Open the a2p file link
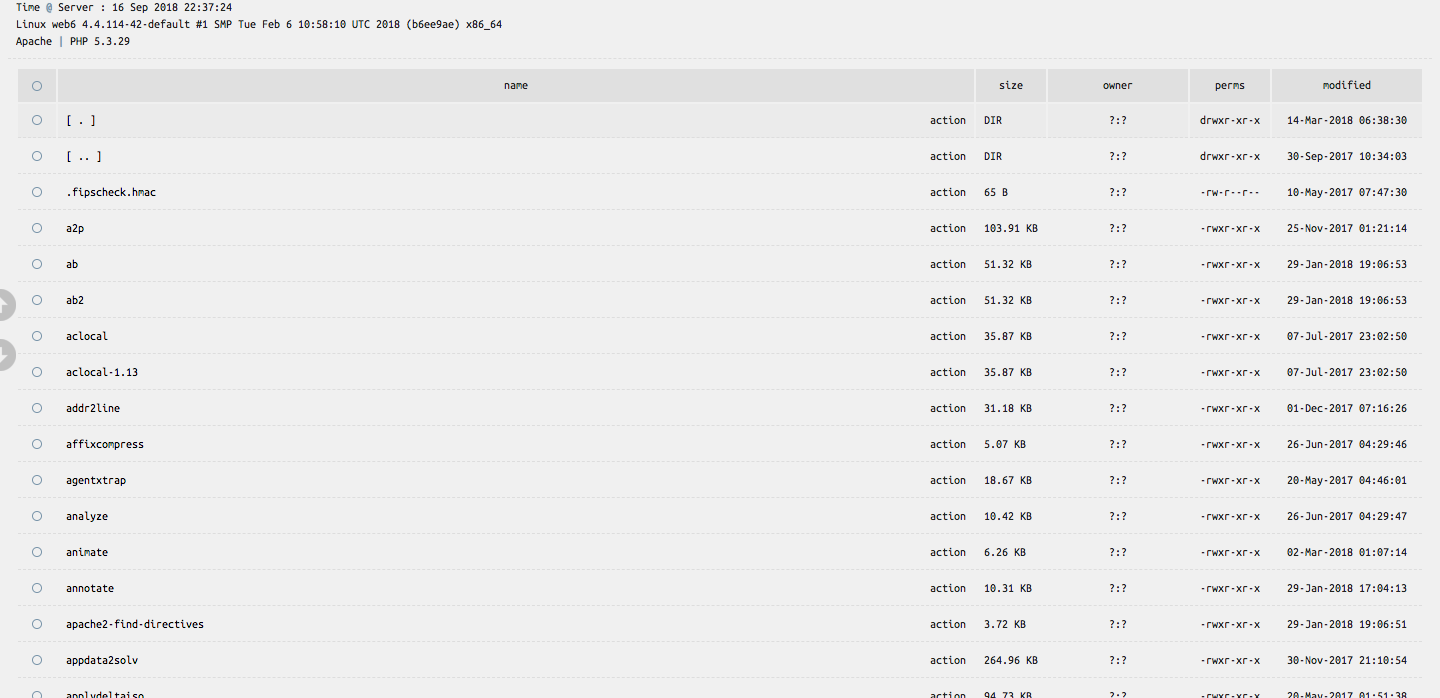 [75, 228]
